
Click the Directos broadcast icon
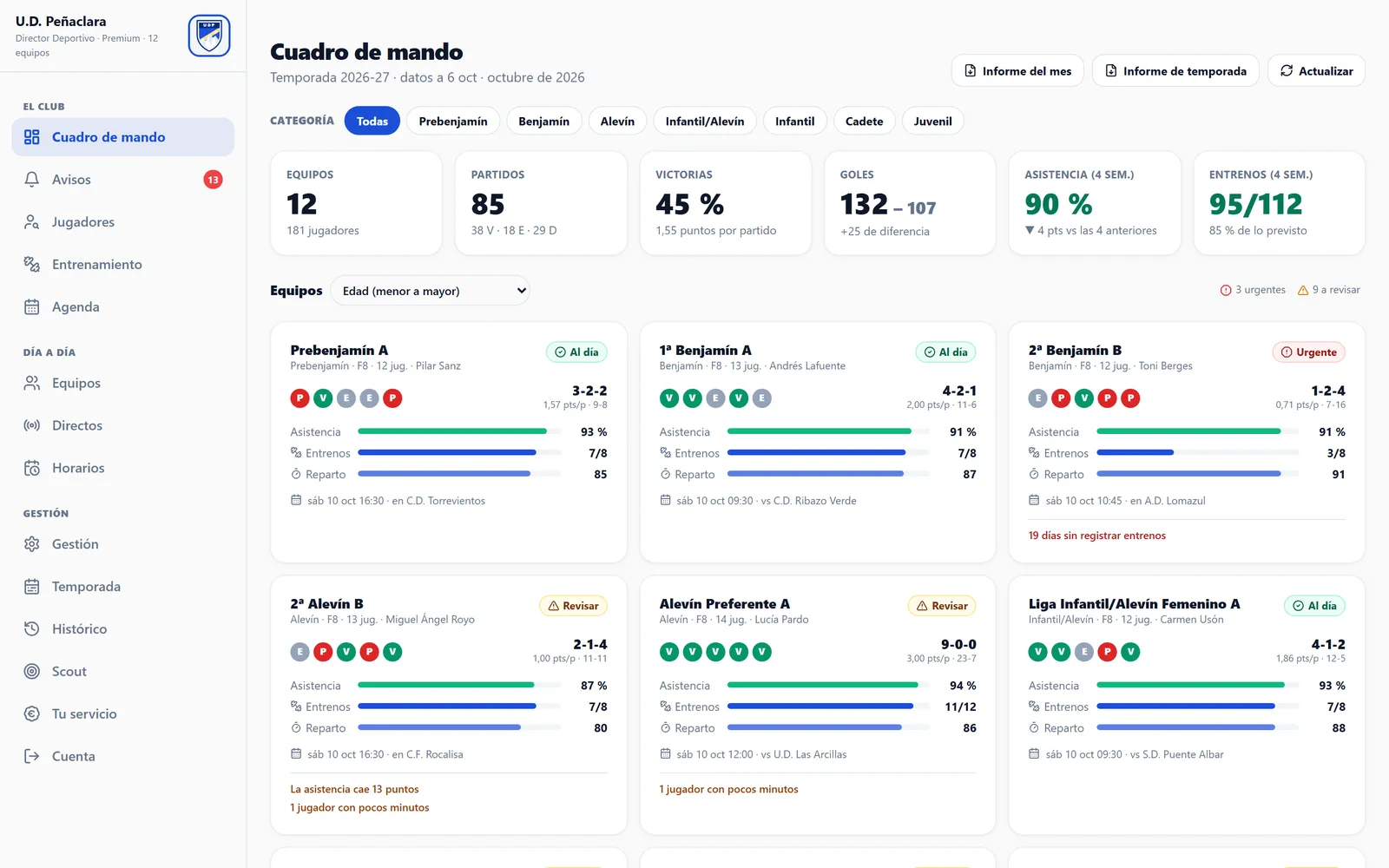click(32, 425)
